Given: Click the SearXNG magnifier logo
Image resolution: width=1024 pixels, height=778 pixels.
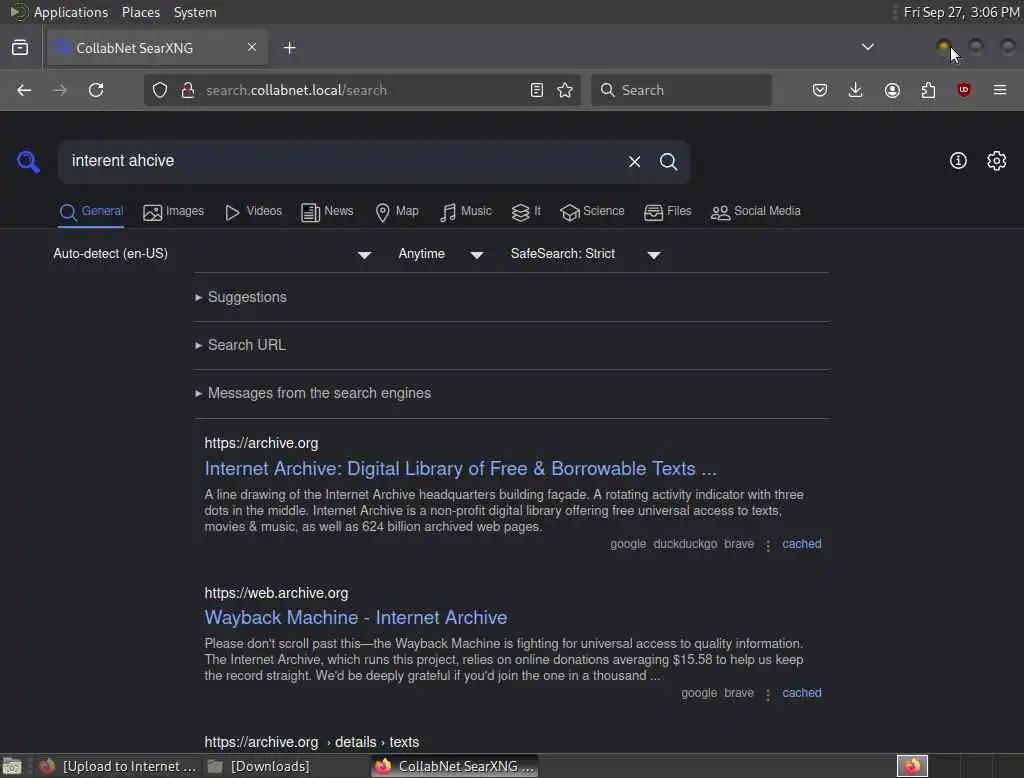Looking at the screenshot, I should point(28,161).
